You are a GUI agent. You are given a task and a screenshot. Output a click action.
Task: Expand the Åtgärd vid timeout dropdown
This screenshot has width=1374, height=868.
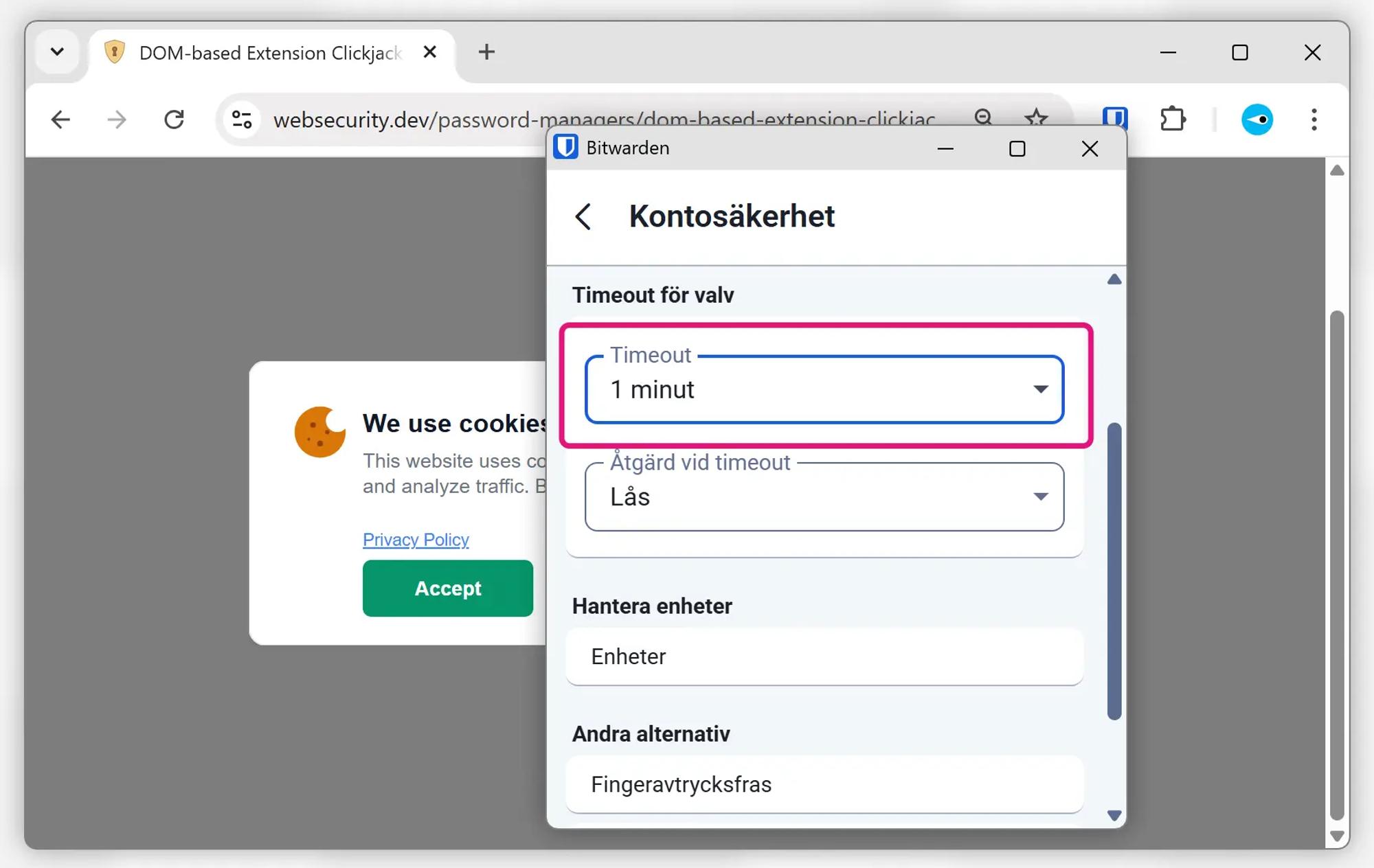point(824,496)
